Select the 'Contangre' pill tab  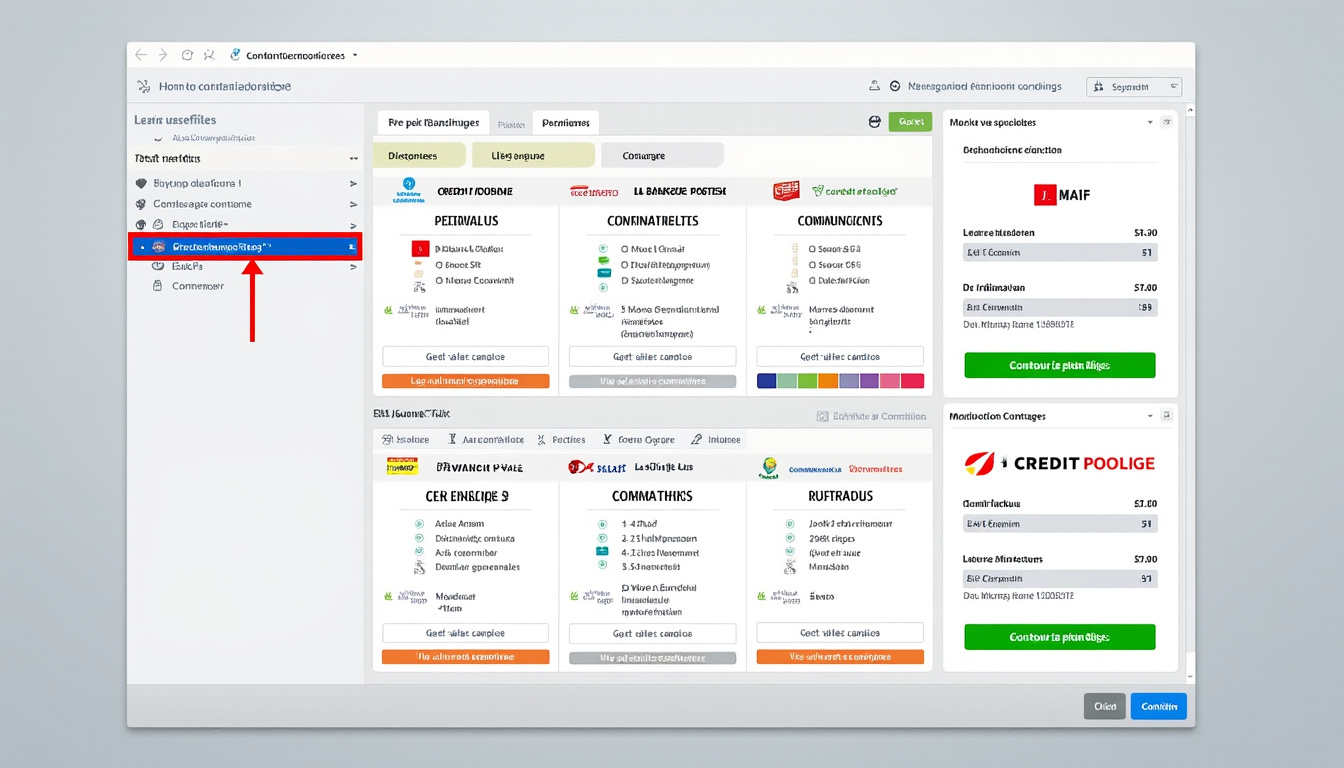pos(662,155)
